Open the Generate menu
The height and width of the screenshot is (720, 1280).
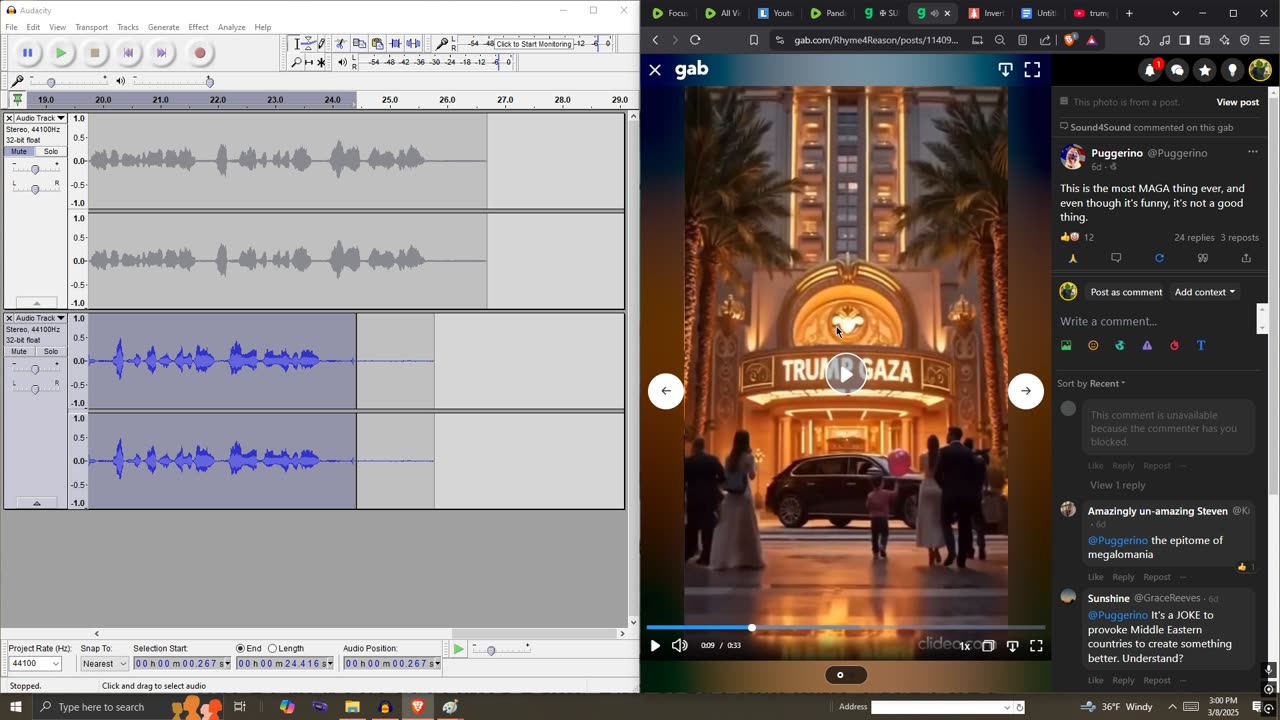tap(163, 27)
